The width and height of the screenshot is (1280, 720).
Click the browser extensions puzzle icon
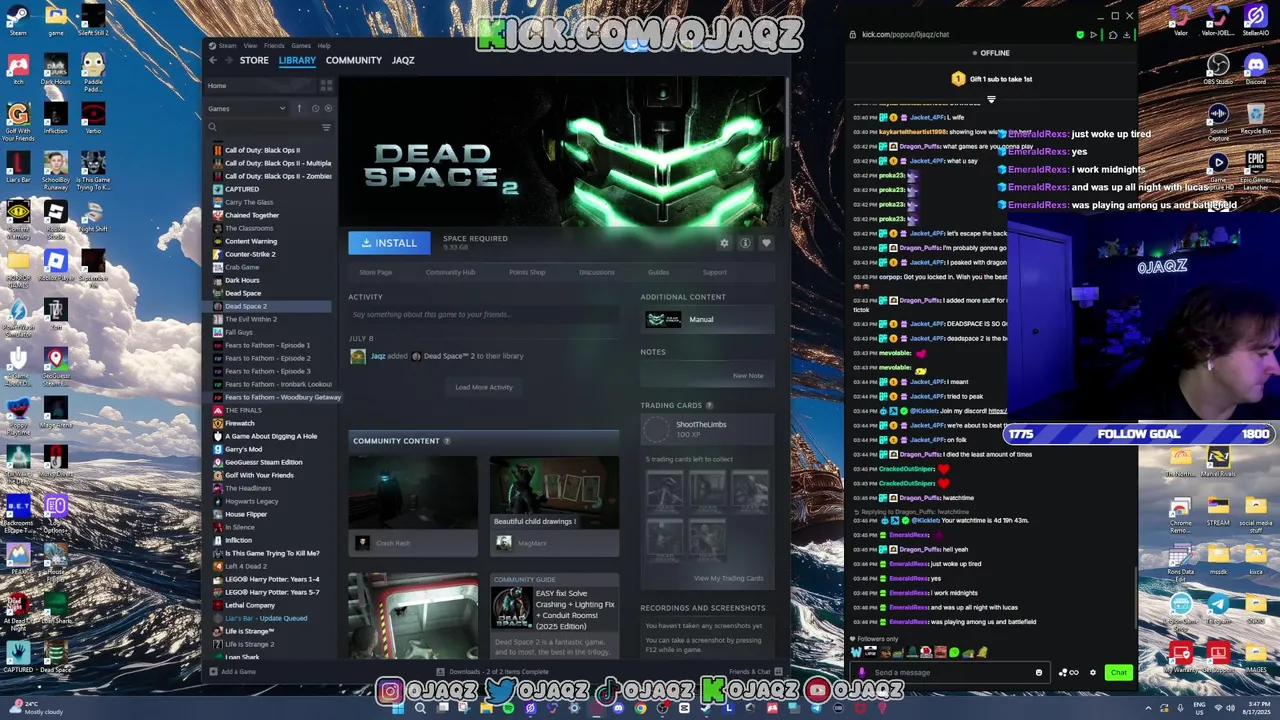1113,34
